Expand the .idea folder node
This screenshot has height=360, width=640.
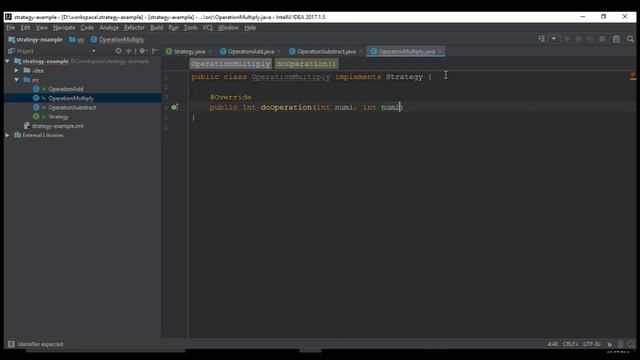point(16,70)
